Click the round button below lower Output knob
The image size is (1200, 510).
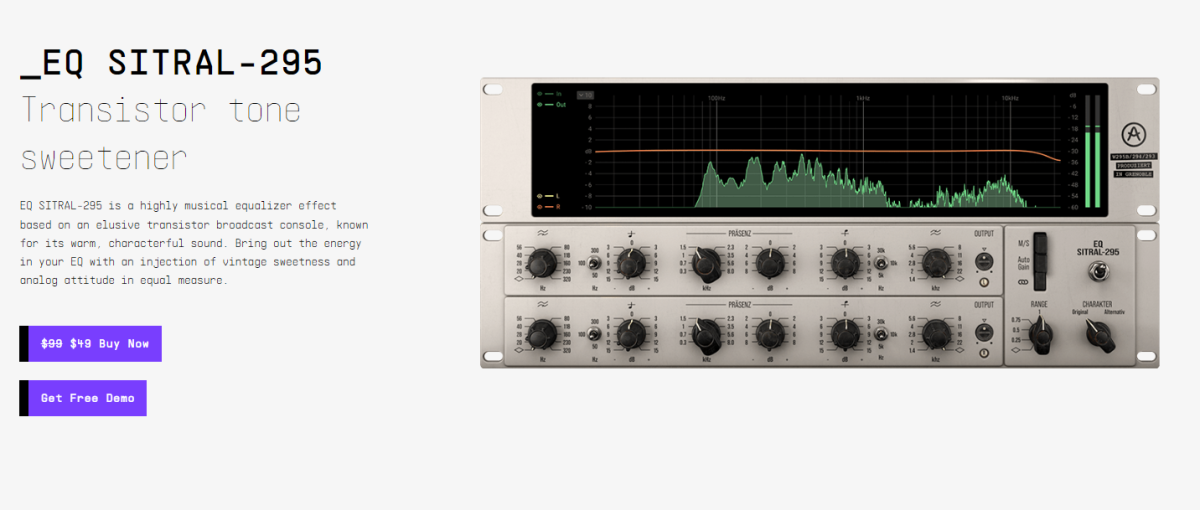pos(984,353)
